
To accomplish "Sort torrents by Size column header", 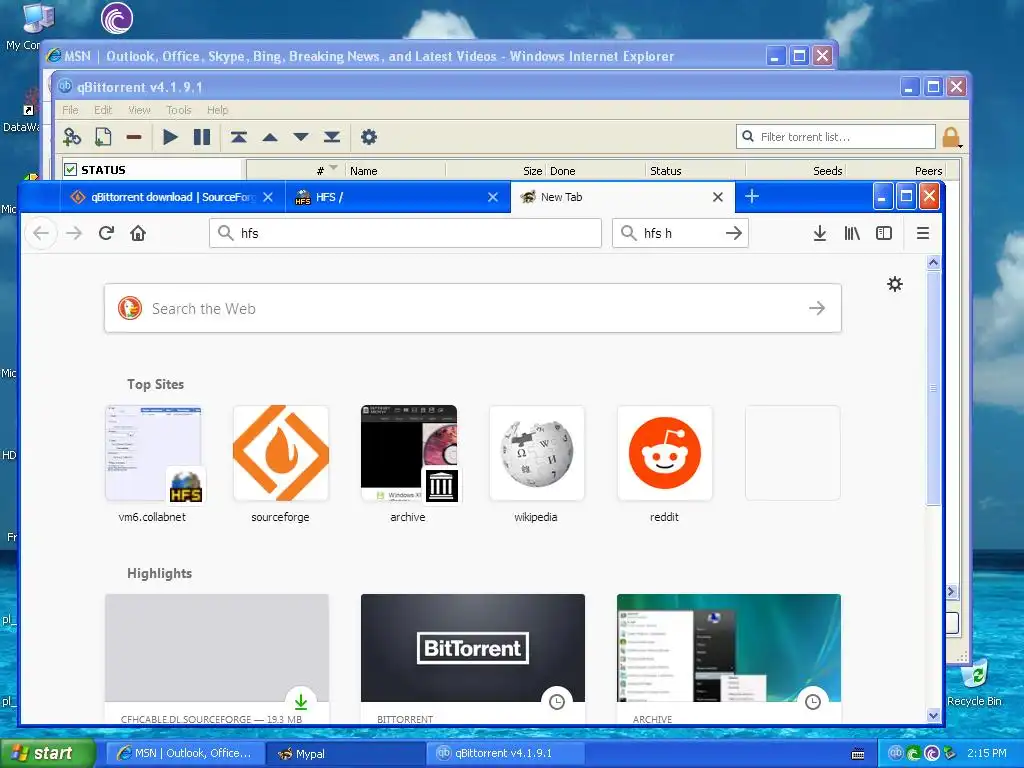I will pyautogui.click(x=495, y=170).
